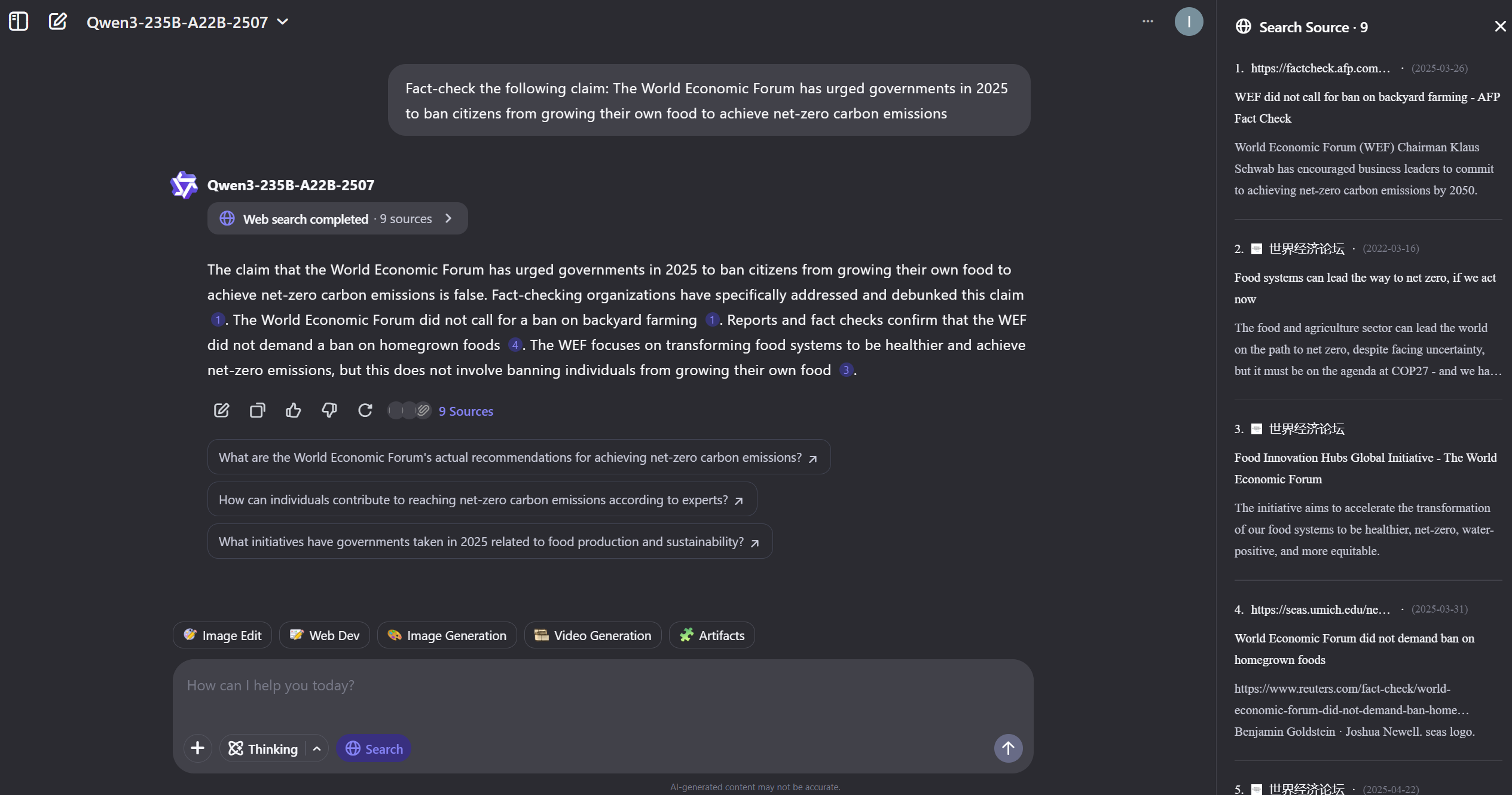Screen dimensions: 1512x795
Task: Select the Artifacts mode chip
Action: pyautogui.click(x=711, y=635)
